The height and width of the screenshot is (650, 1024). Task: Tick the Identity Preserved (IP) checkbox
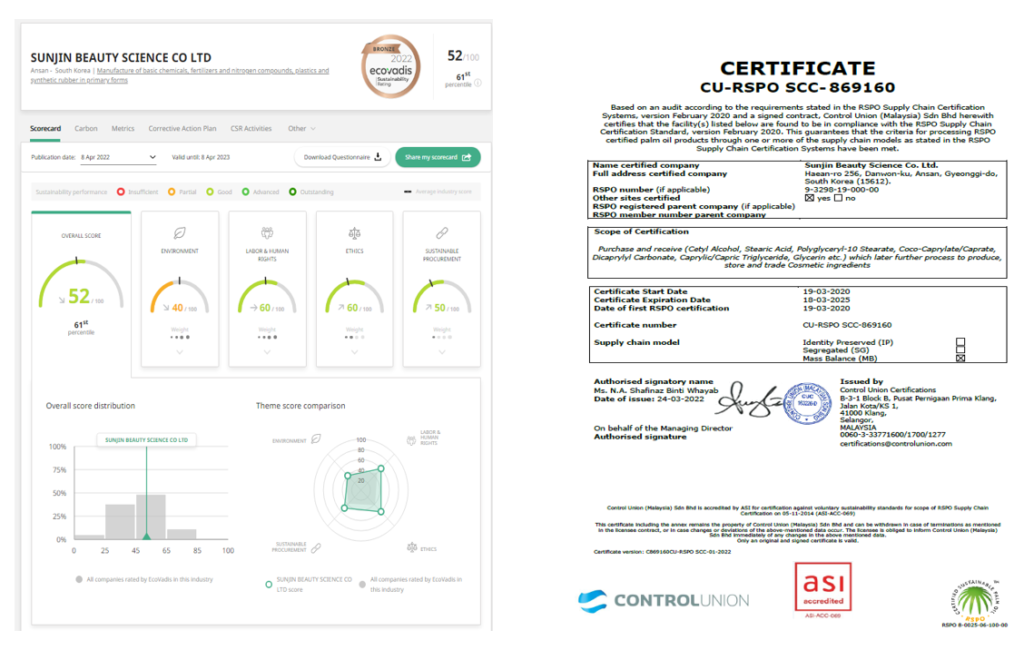(x=960, y=342)
